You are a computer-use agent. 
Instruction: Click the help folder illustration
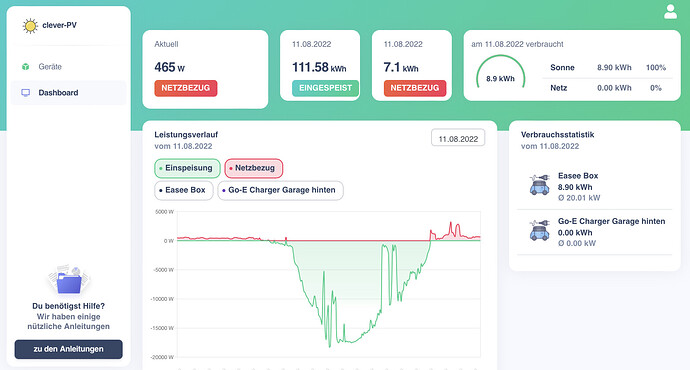tap(69, 279)
